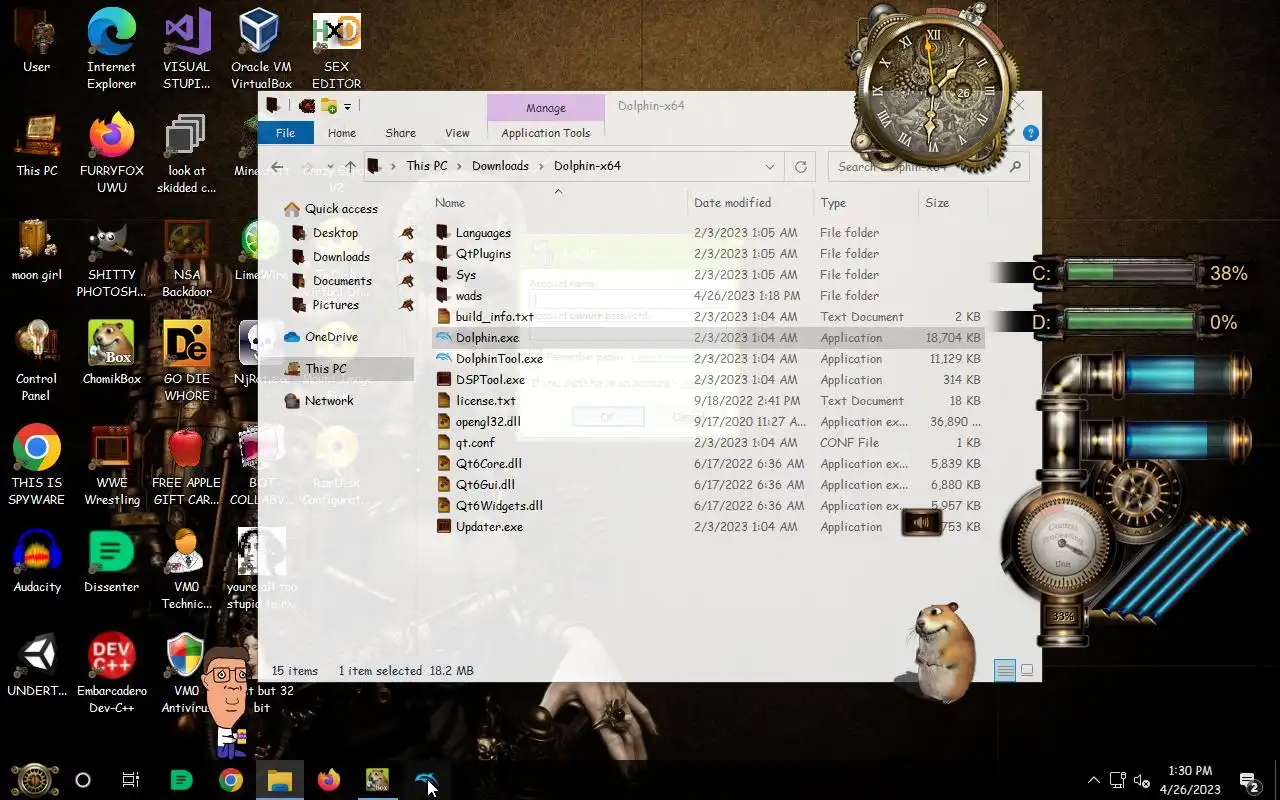Open the NSA Backdoor desktop icon
The image size is (1280, 800).
(x=186, y=258)
